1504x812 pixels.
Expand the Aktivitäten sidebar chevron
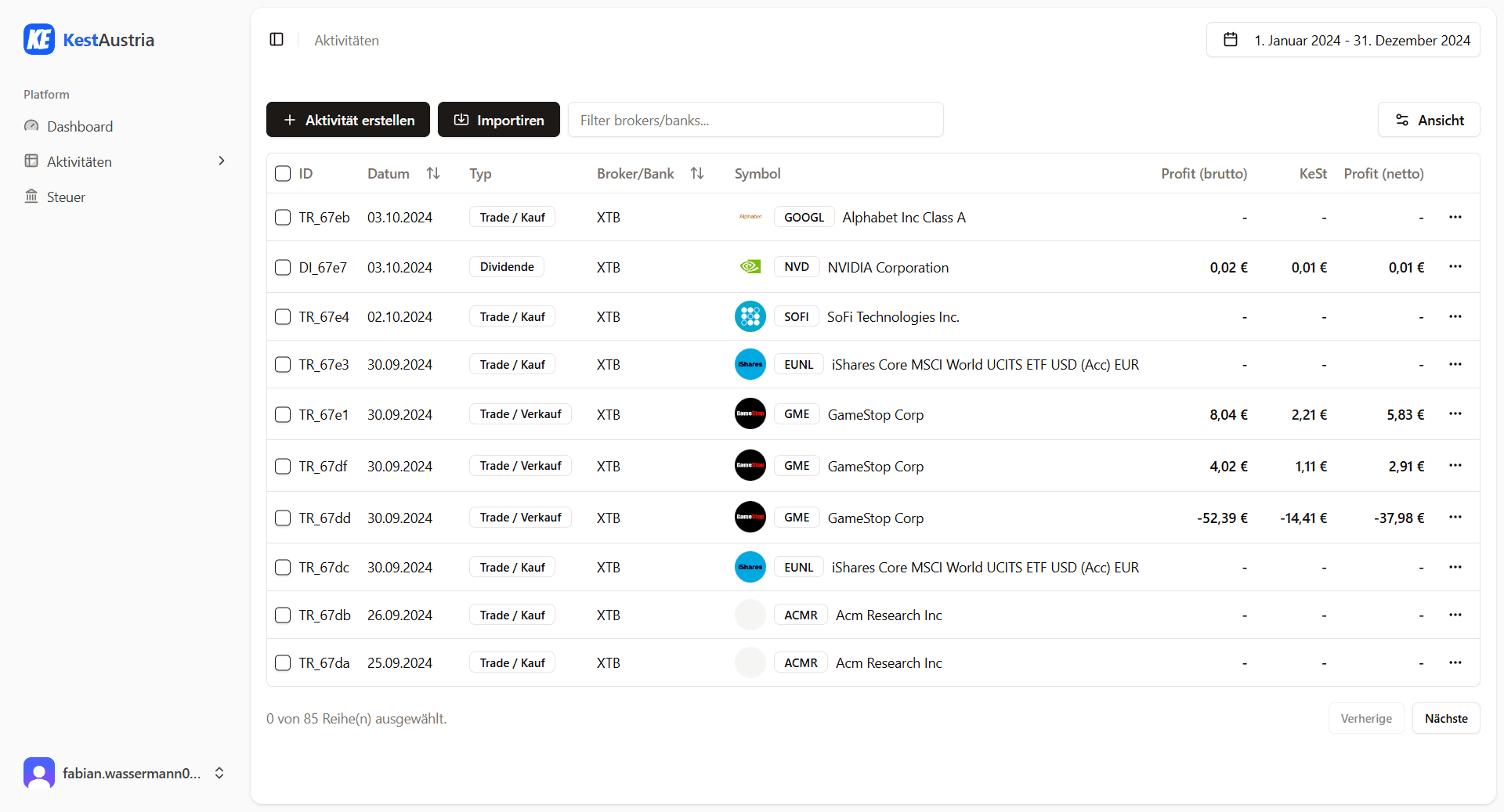point(222,161)
